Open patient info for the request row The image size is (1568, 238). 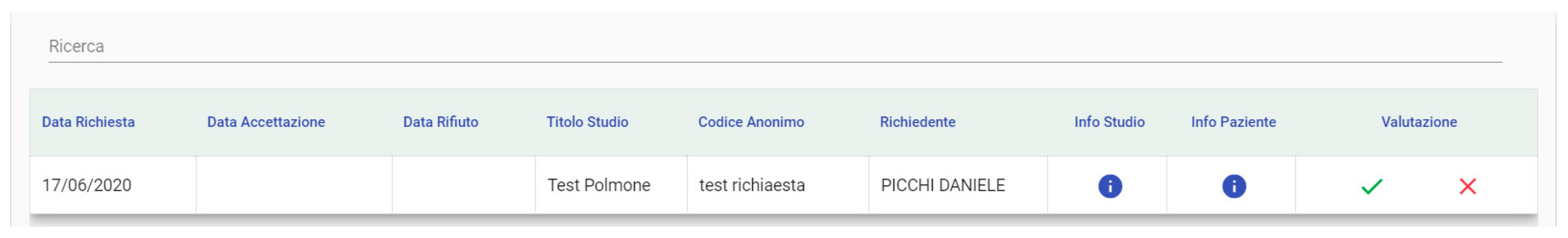point(1234,186)
